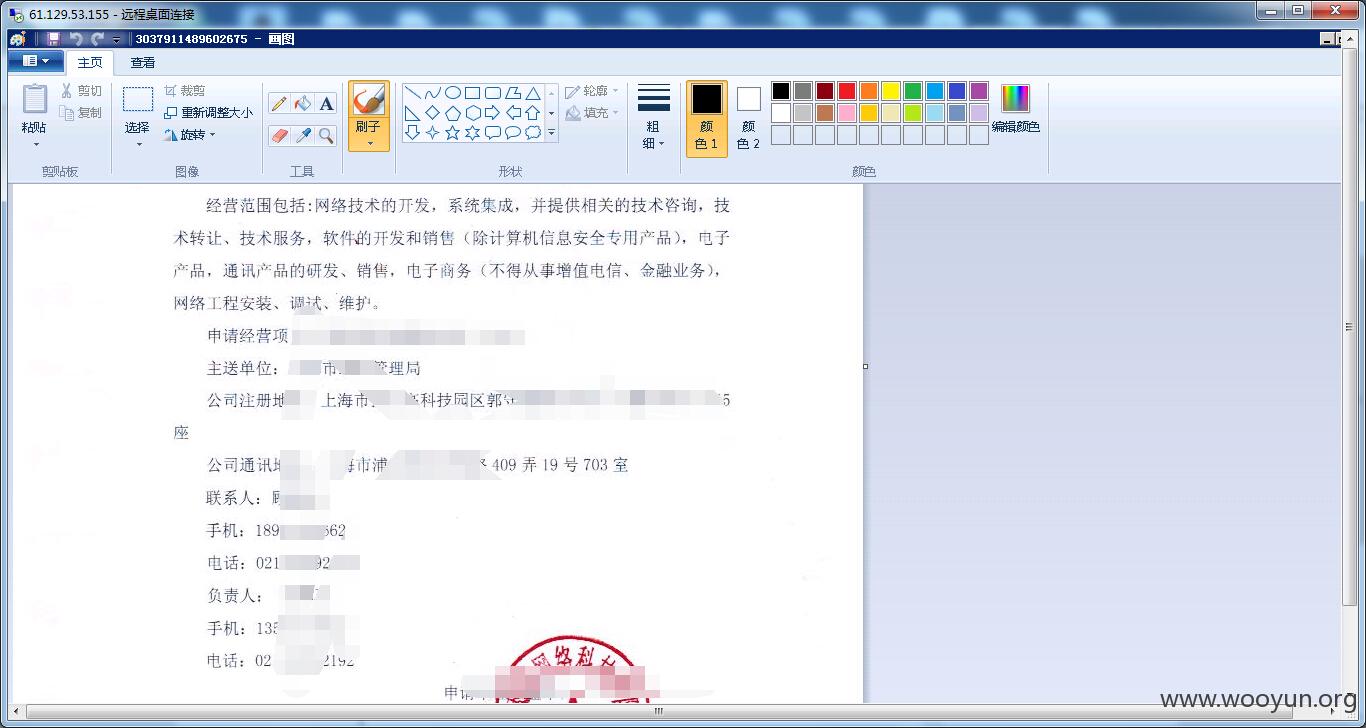Click the canvas right-edge resize handle

[866, 366]
